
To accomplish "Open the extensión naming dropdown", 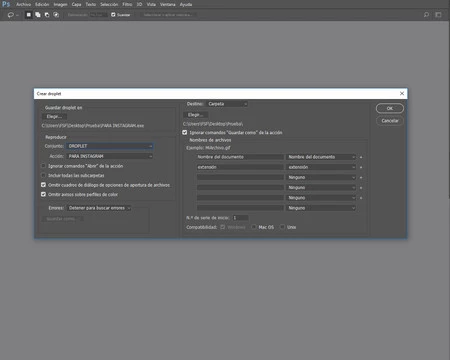I will point(321,167).
